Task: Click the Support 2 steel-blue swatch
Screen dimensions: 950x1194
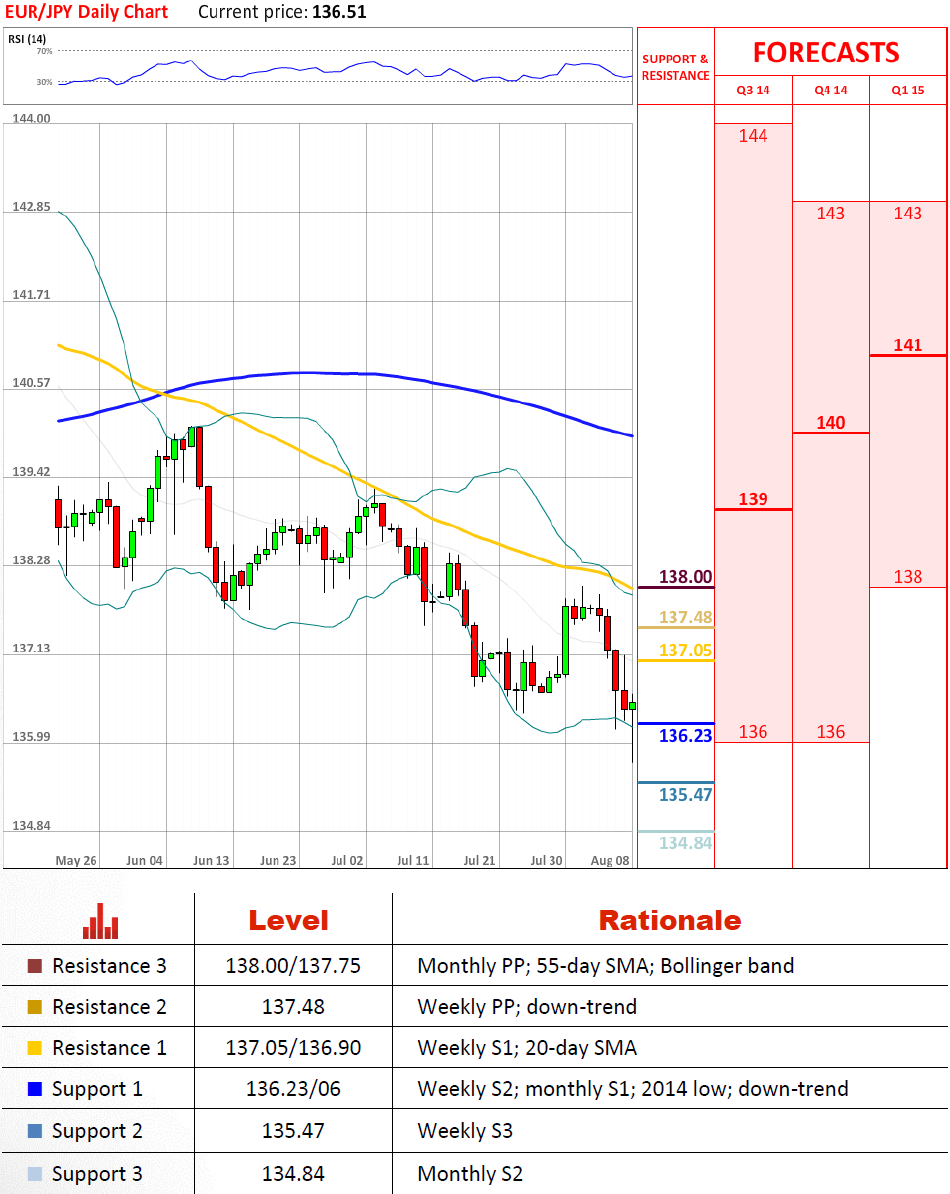Action: [34, 1131]
